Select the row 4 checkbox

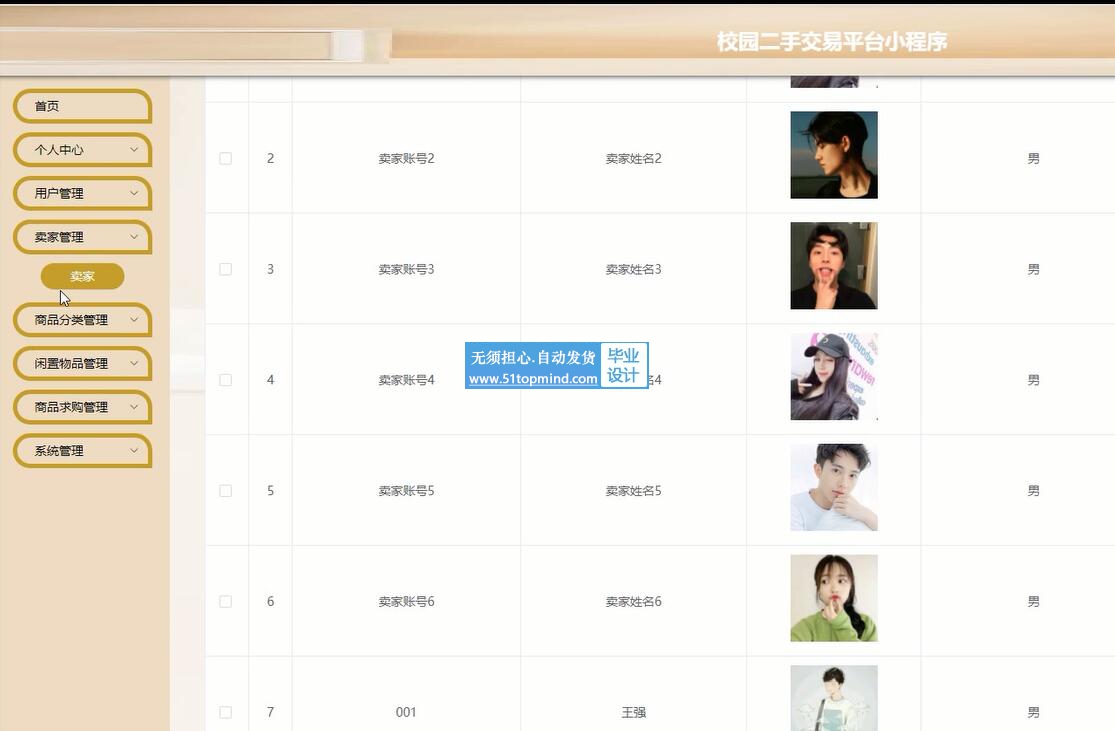(x=225, y=380)
